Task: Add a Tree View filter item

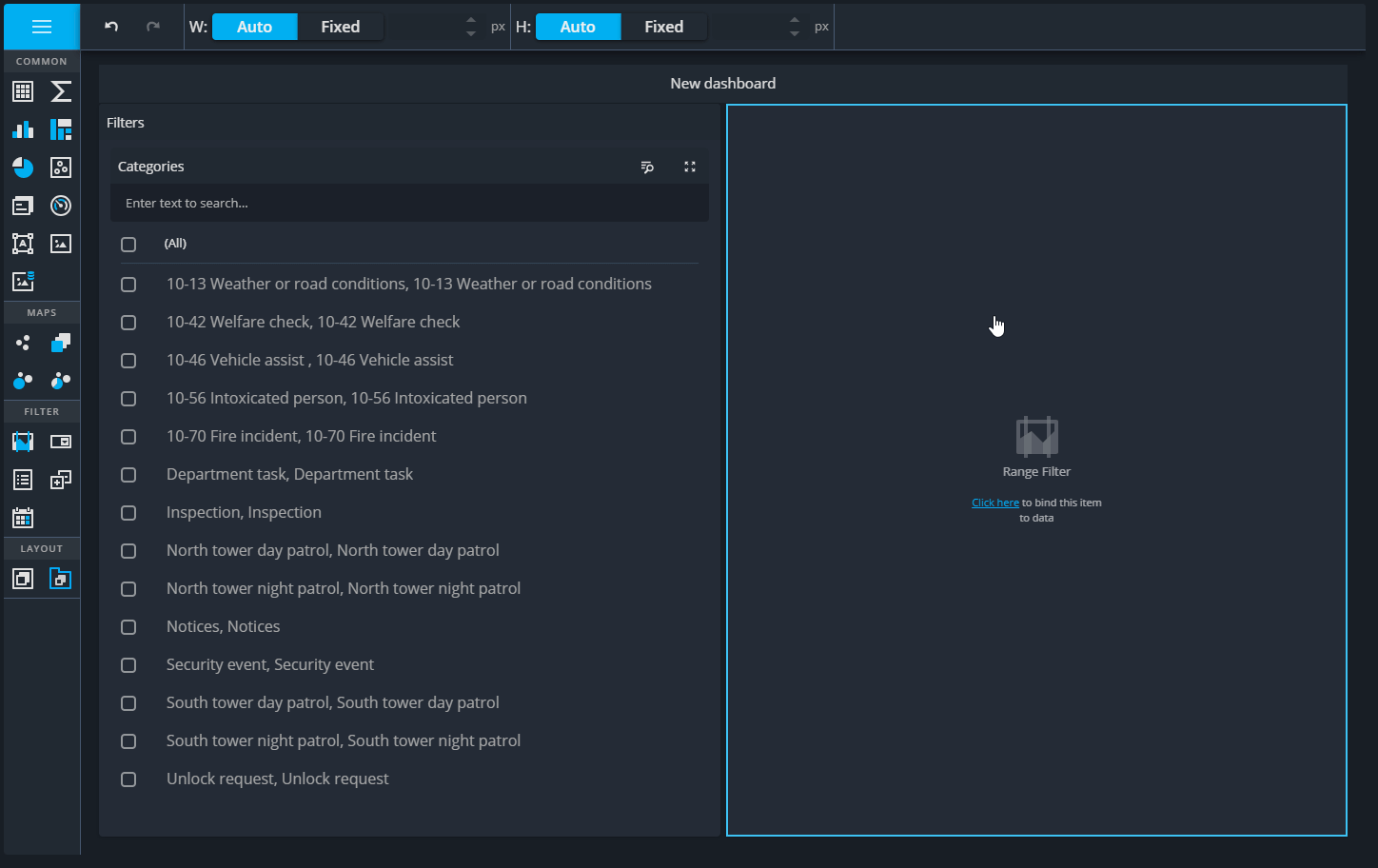Action: (x=61, y=480)
